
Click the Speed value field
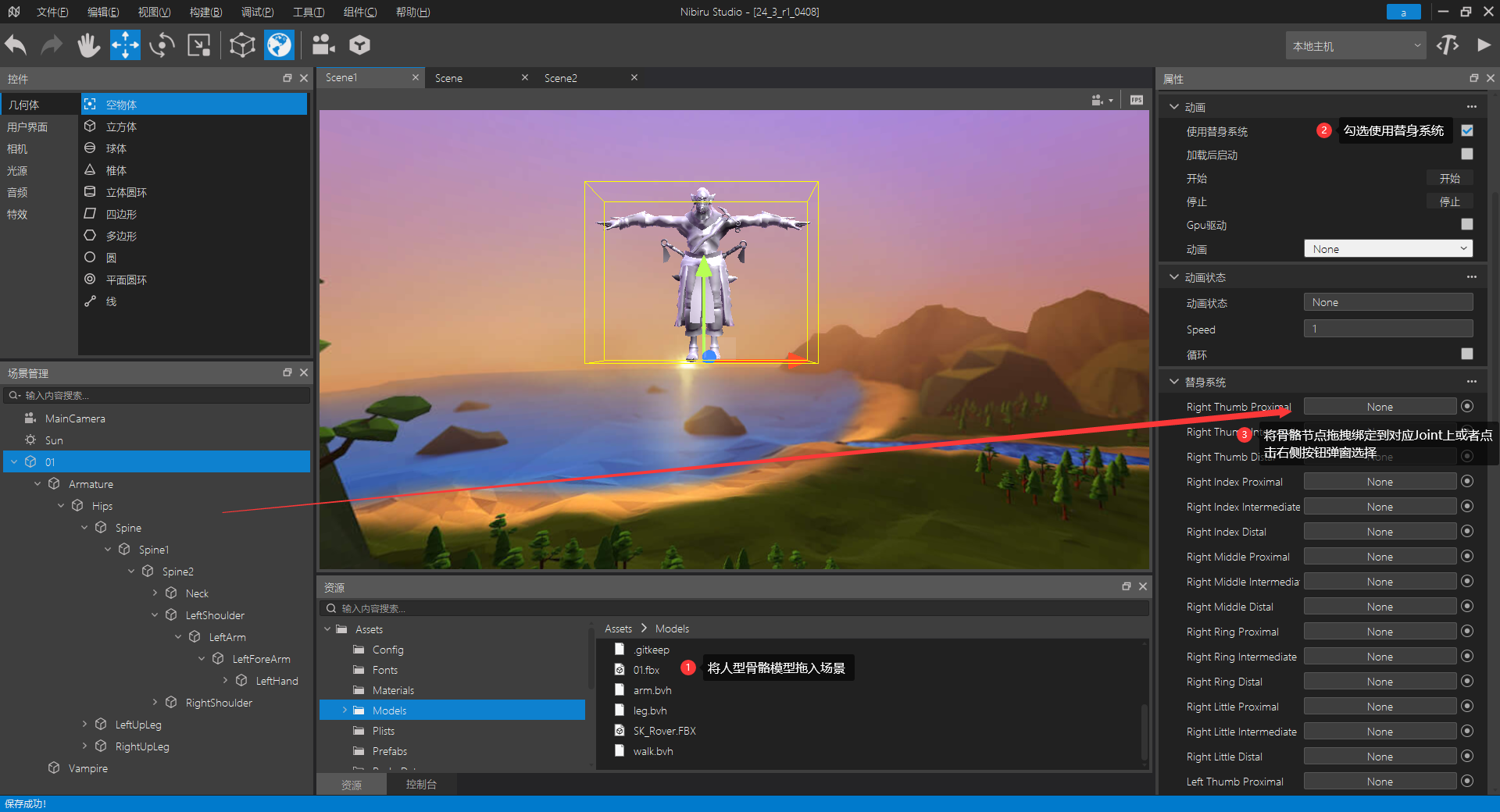coord(1387,329)
